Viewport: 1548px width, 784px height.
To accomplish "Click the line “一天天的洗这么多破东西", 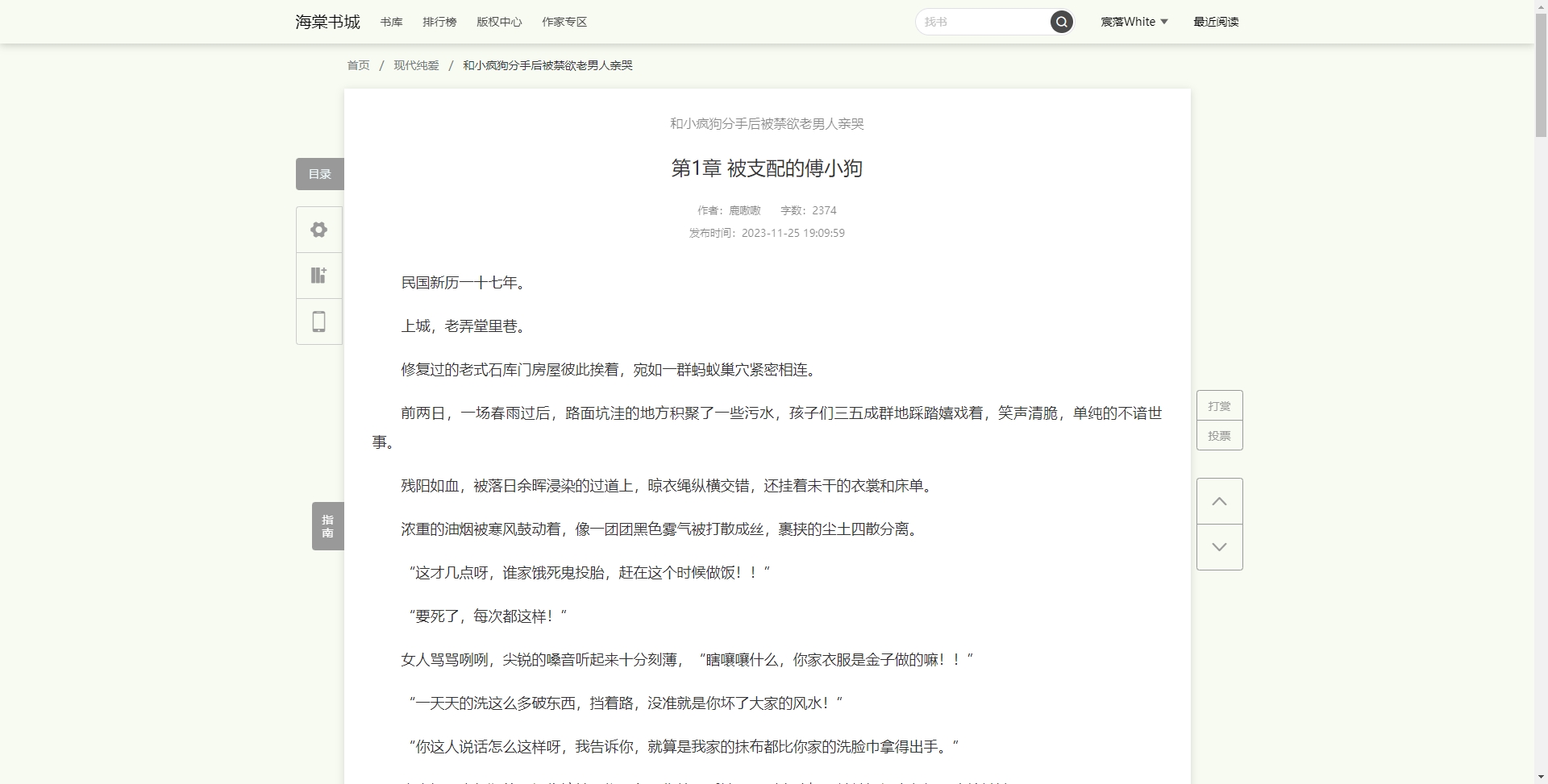I will point(626,703).
